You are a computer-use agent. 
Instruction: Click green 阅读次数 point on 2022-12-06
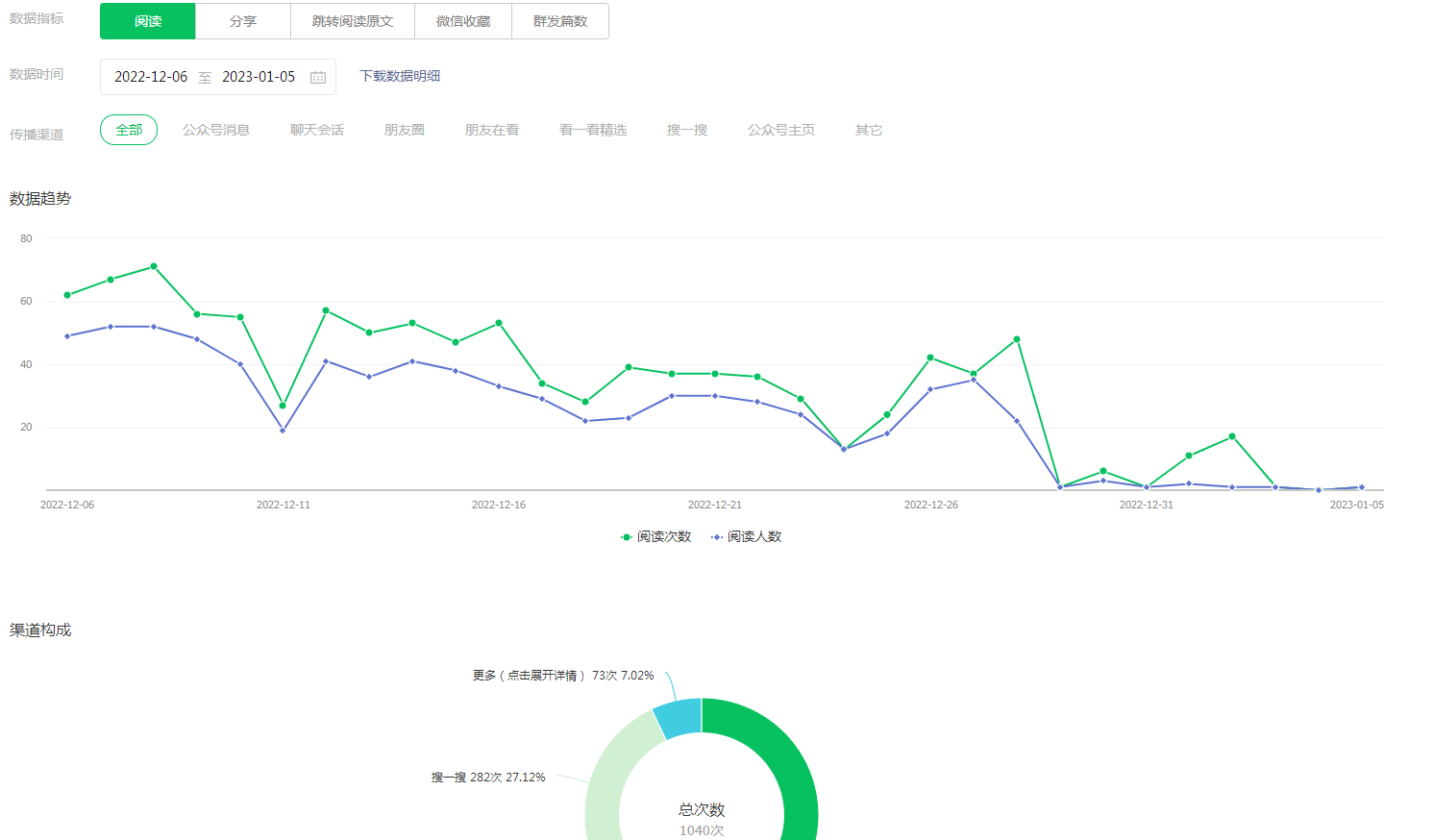pyautogui.click(x=67, y=295)
